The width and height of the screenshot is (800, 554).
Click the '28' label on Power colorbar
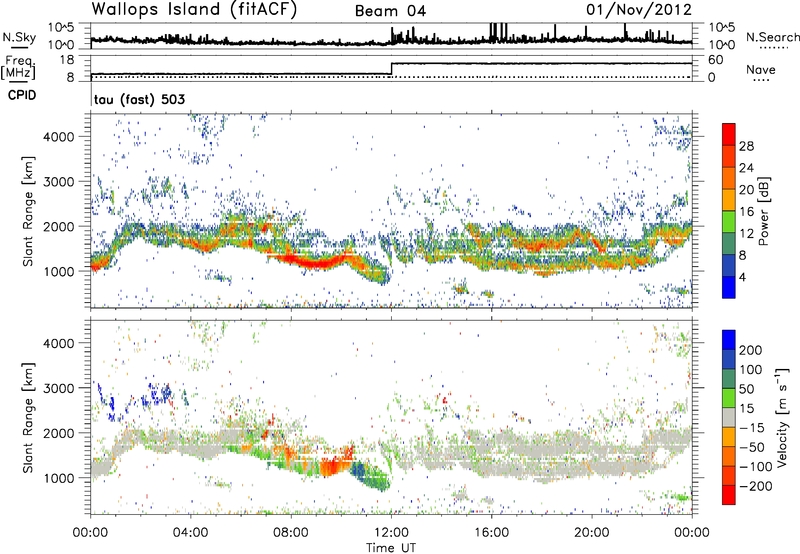[746, 146]
